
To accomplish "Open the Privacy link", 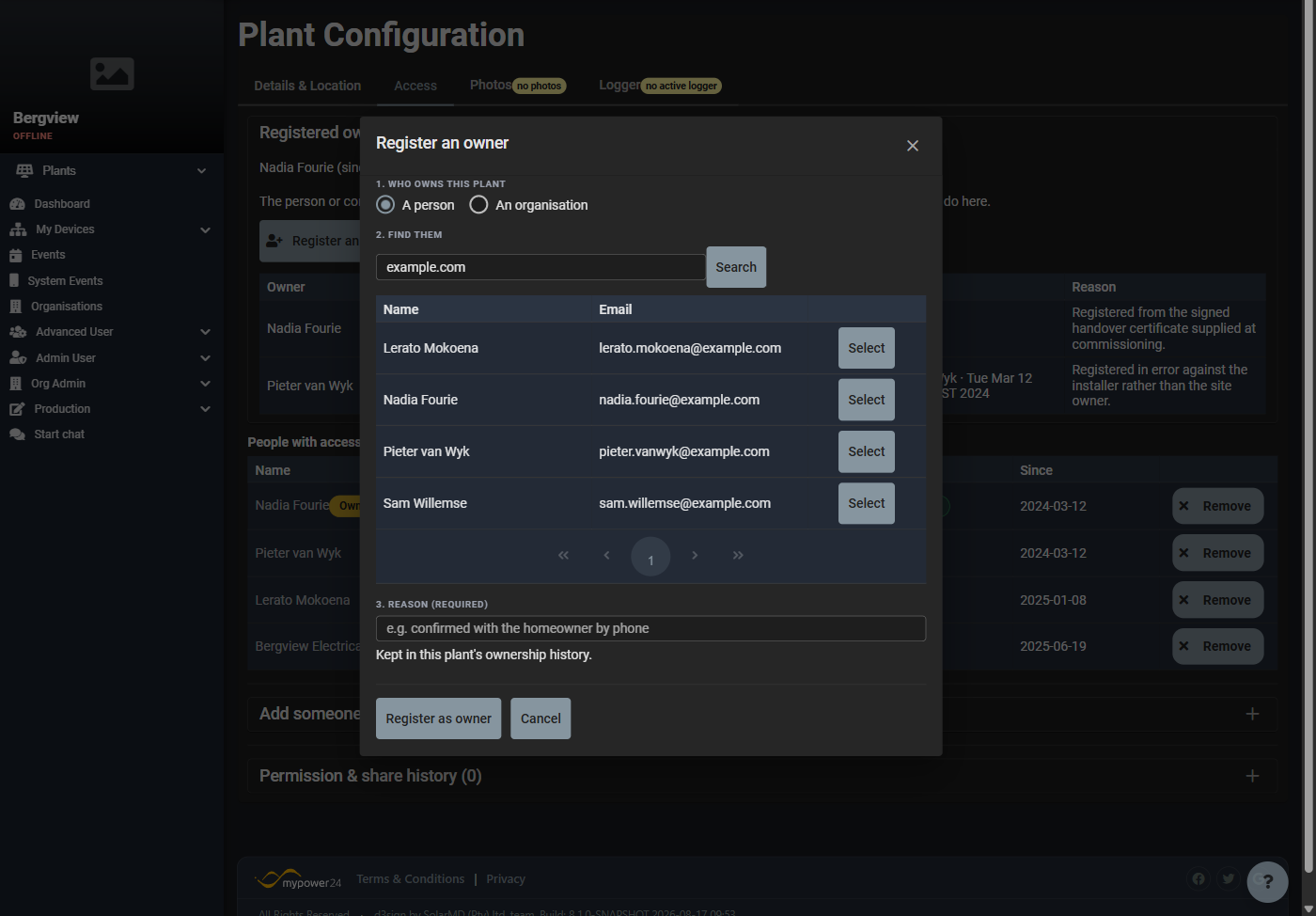I will click(506, 879).
